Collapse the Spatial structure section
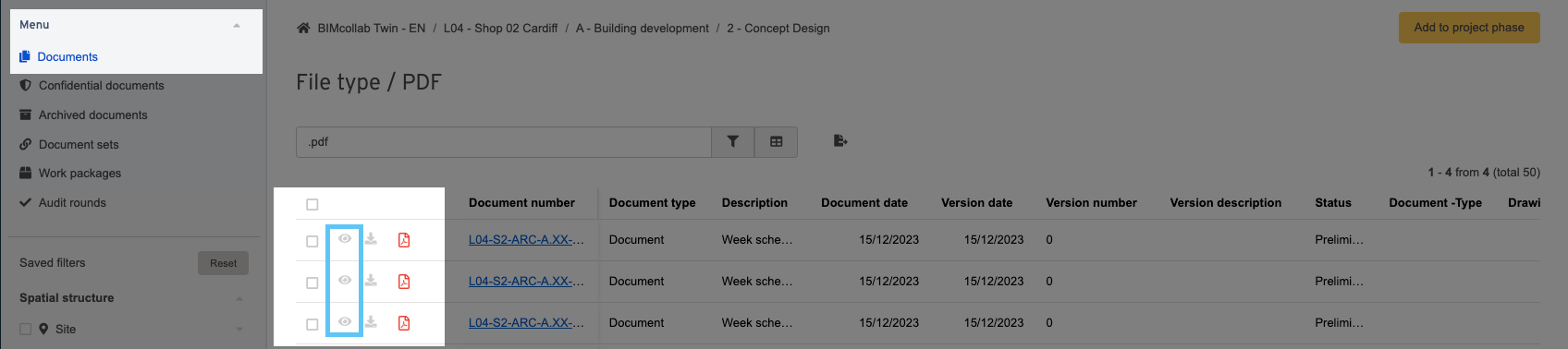Screen dimensions: 1568x349 pos(239,299)
